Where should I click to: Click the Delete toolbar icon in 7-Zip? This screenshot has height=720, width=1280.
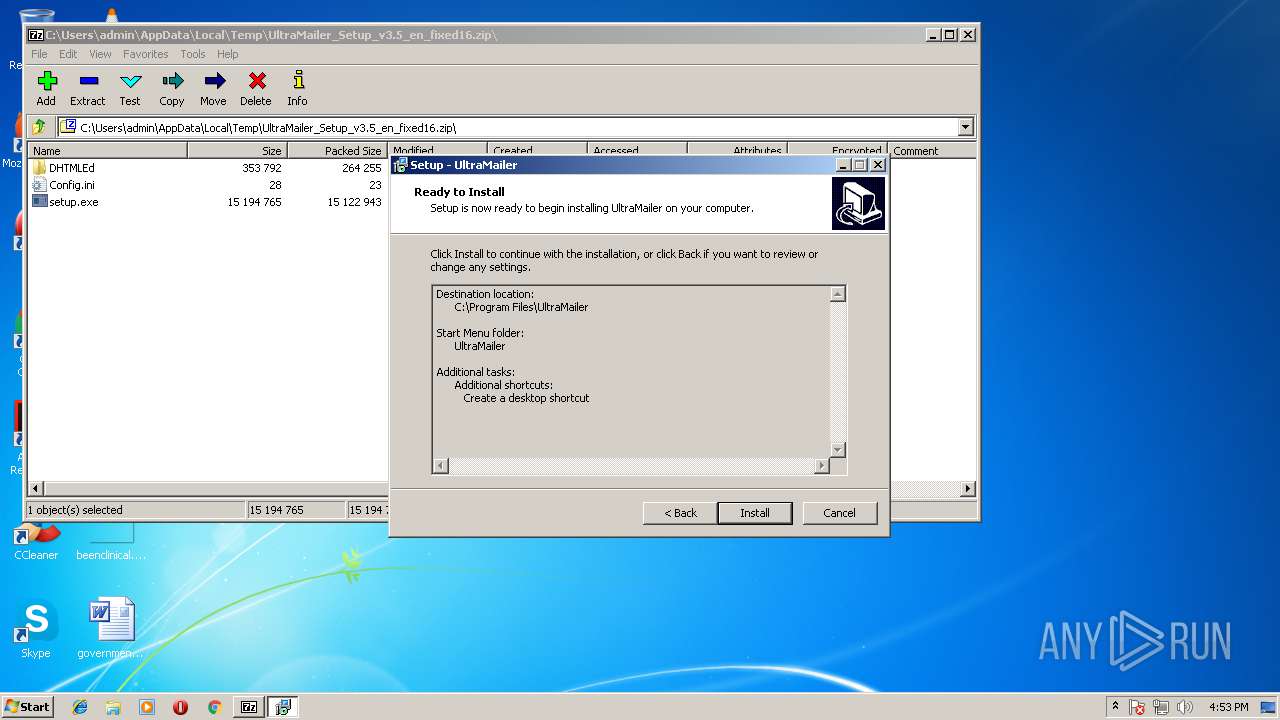point(256,88)
